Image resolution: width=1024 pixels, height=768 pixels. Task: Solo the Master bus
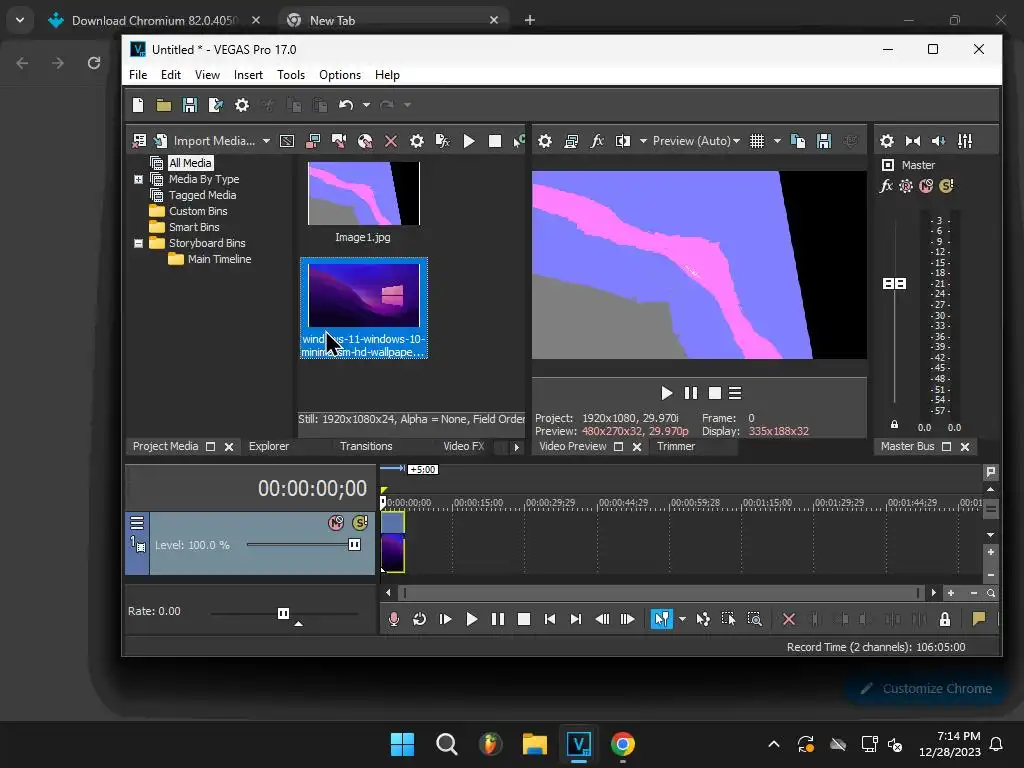point(946,186)
